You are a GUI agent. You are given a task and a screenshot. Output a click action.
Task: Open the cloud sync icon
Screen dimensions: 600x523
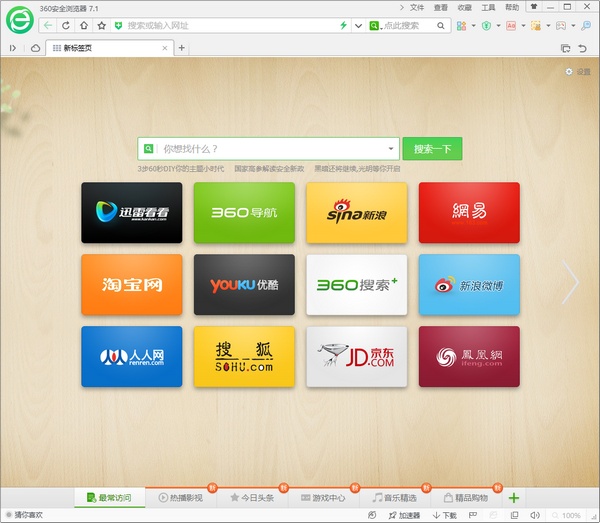tap(35, 48)
